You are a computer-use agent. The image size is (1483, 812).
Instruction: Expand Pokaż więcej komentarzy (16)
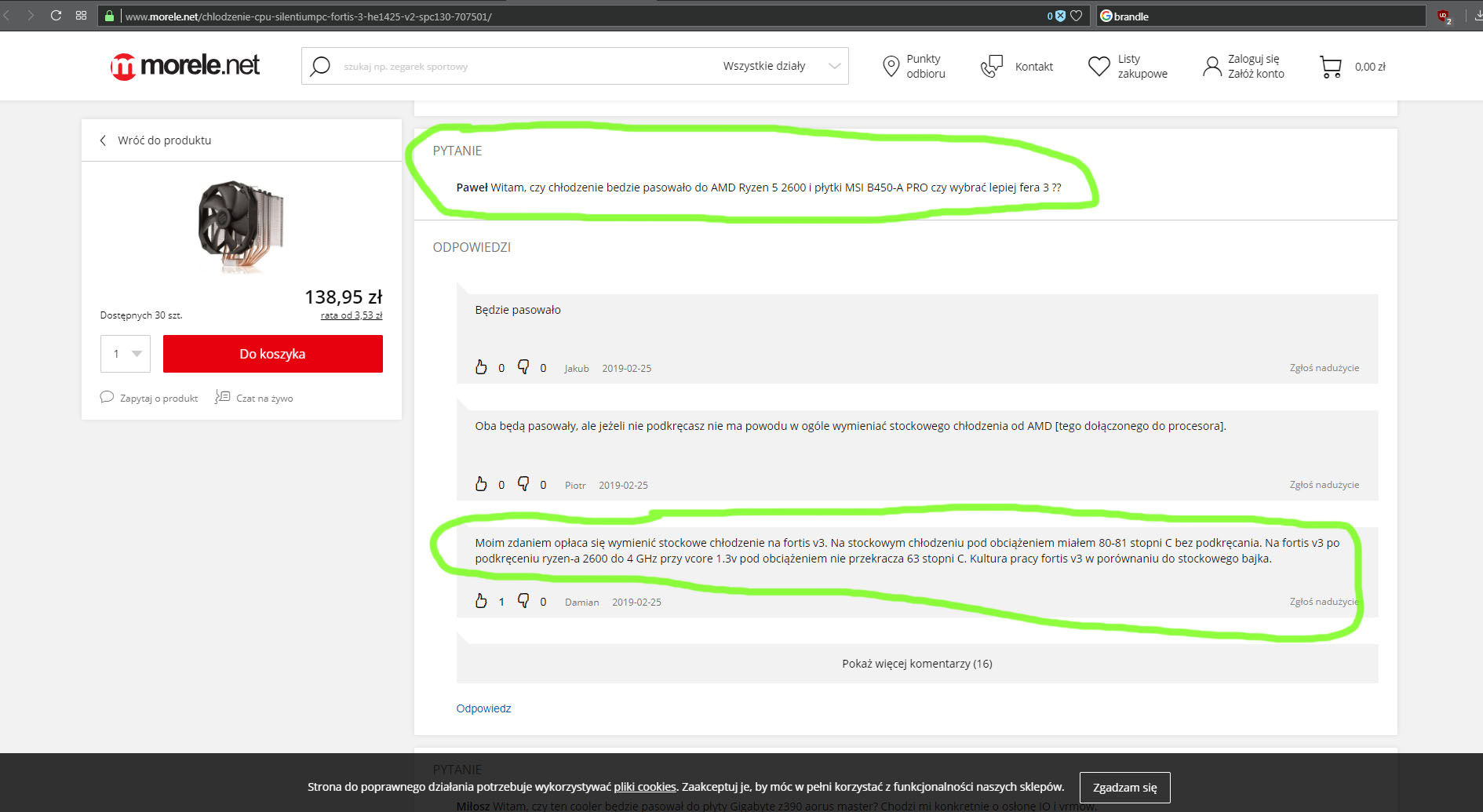coord(917,664)
